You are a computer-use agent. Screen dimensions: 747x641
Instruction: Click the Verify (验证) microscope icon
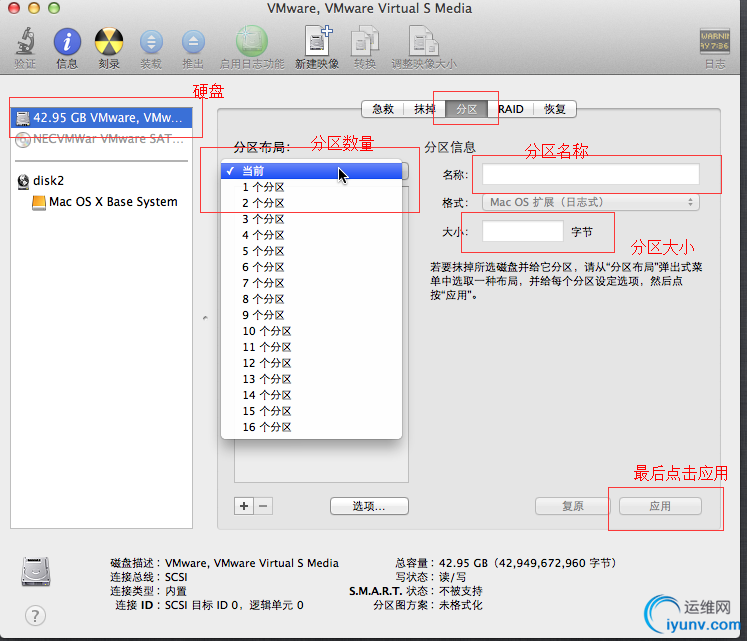[25, 41]
